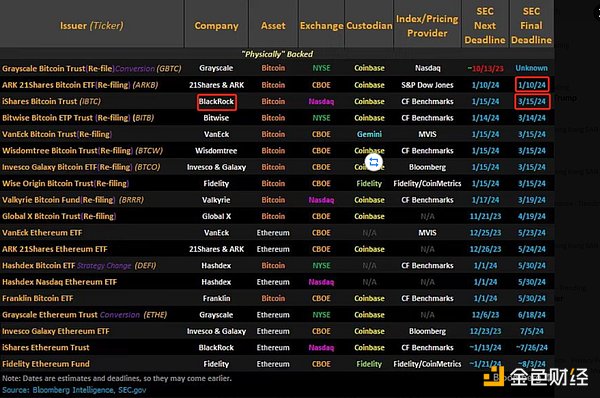Image resolution: width=600 pixels, height=398 pixels.
Task: Click the 5/24/24 final deadline cell
Action: 532,249
